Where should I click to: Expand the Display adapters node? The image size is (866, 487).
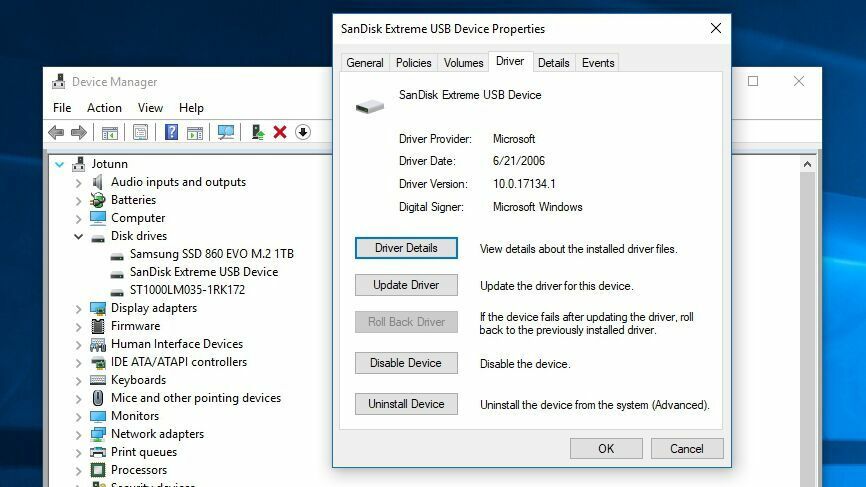[78, 309]
